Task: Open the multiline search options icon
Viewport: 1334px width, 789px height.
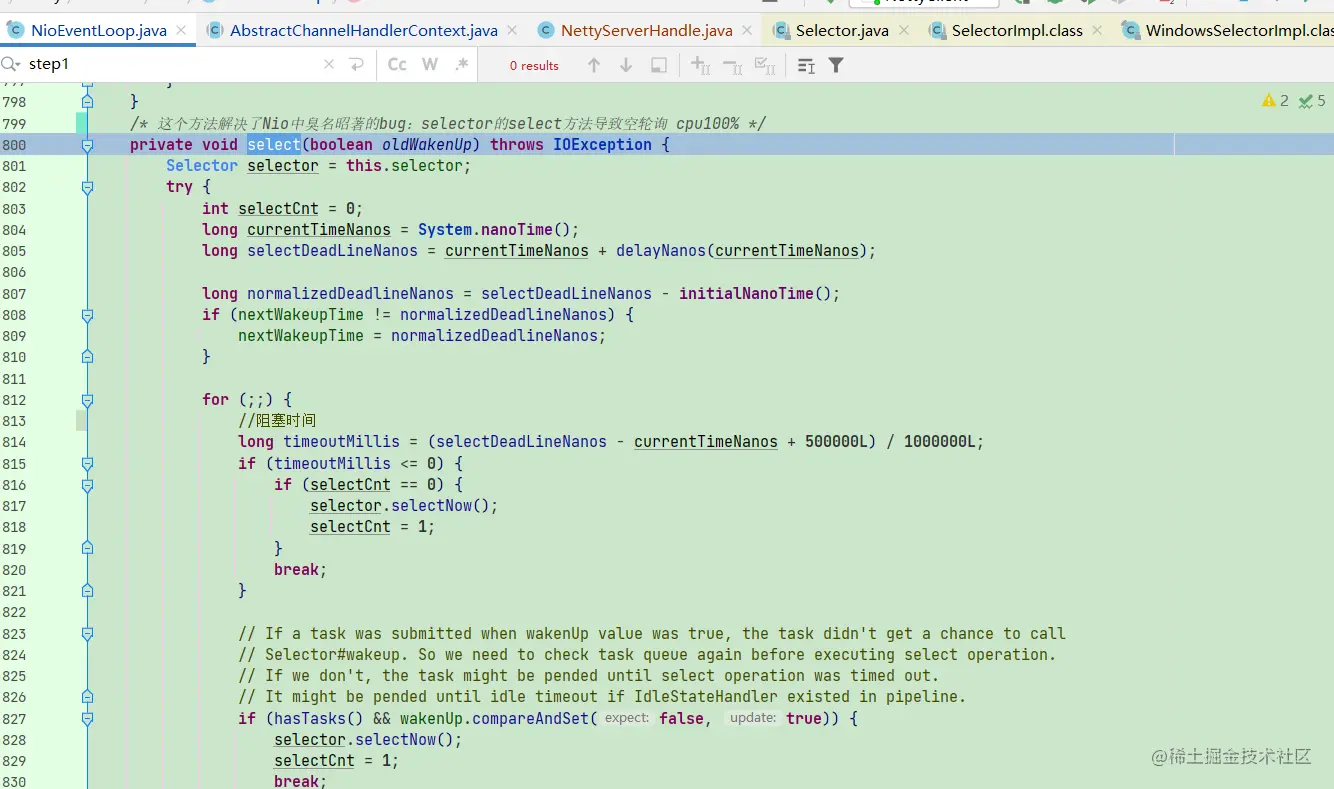Action: click(x=806, y=65)
